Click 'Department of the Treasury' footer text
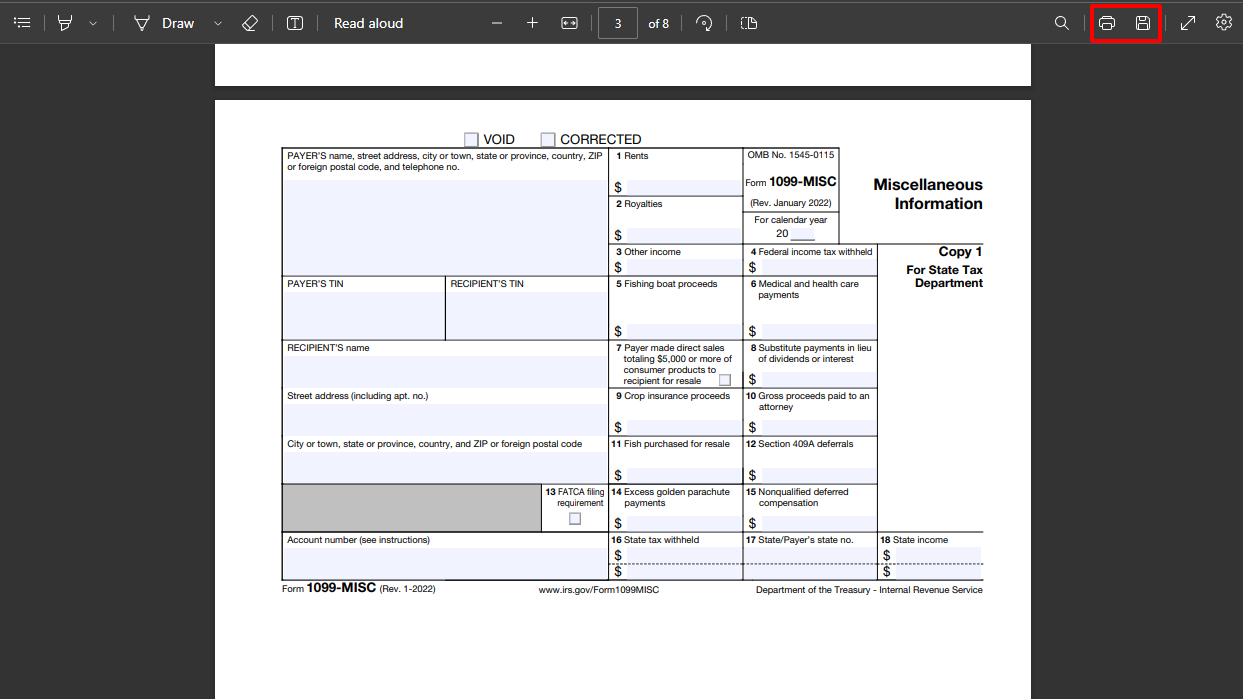Screen dimensions: 1243x699 812,590
